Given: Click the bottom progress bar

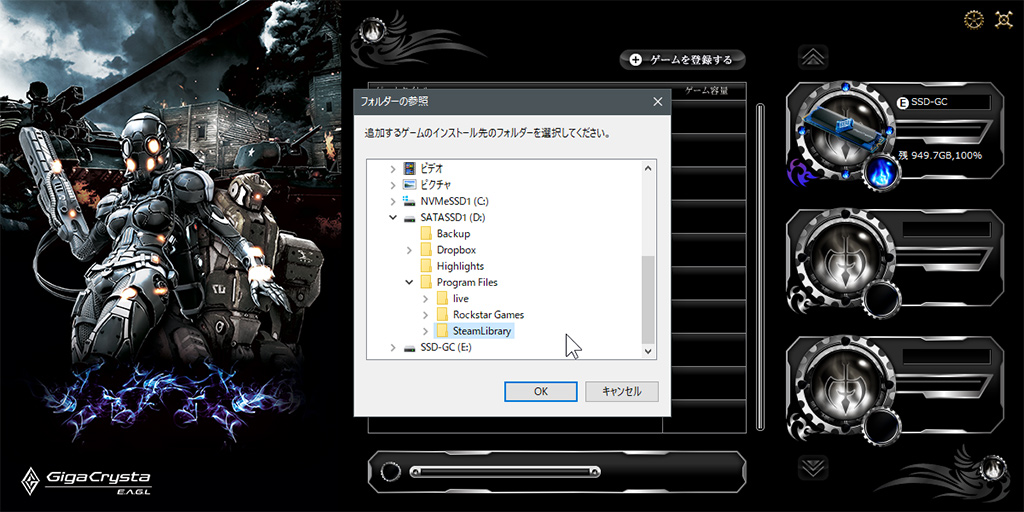Looking at the screenshot, I should [x=505, y=472].
